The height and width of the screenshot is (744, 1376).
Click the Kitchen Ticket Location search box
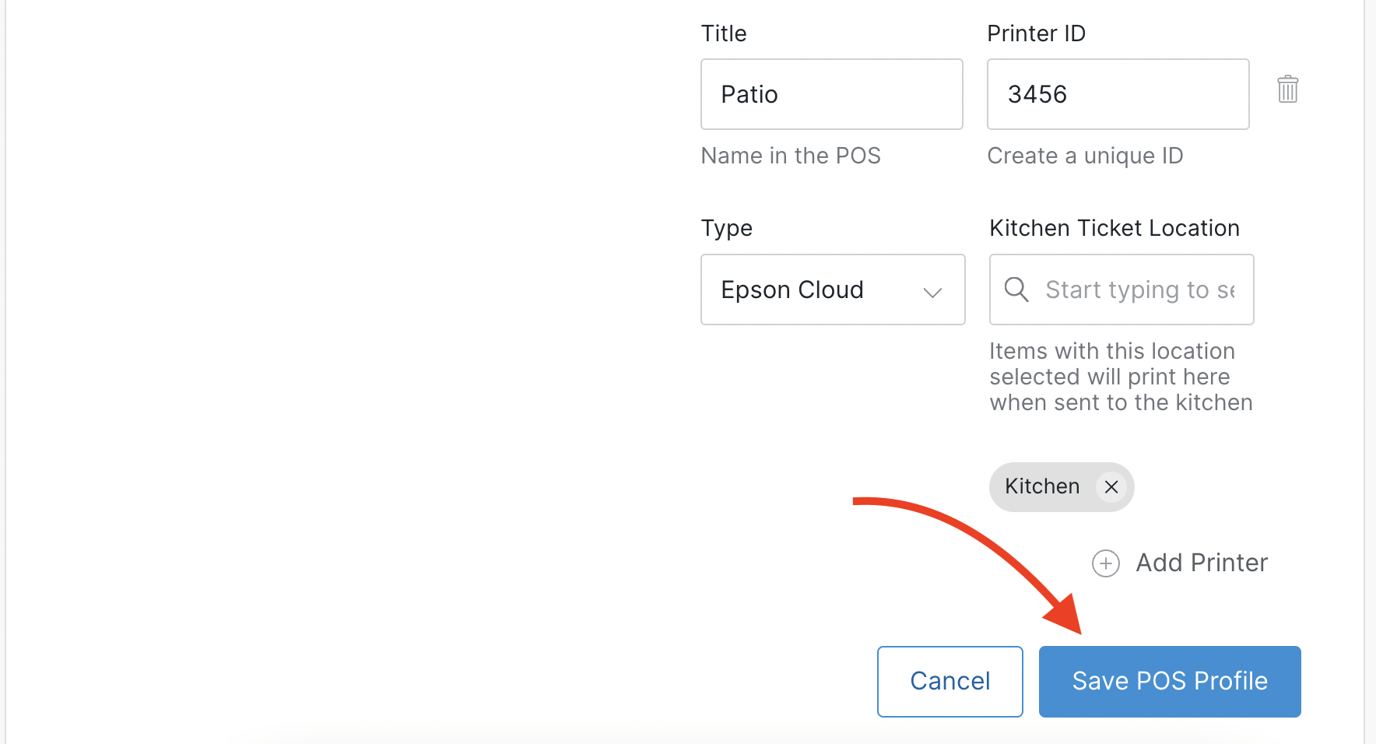coord(1120,289)
